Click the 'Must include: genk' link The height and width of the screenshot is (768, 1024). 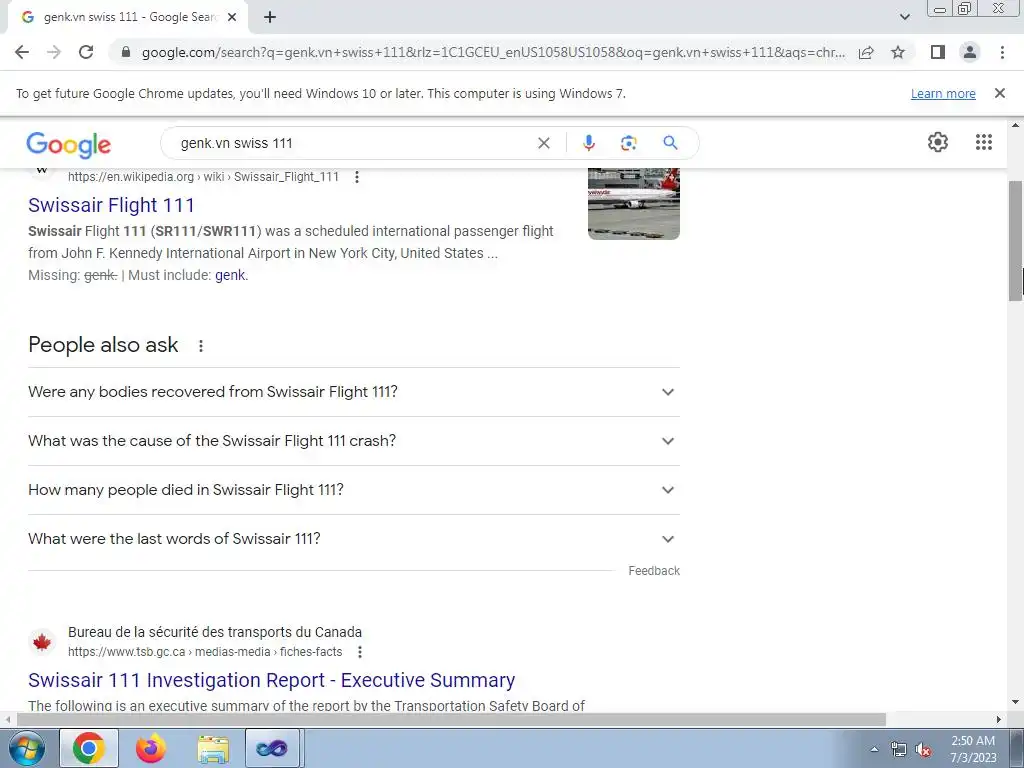pos(231,276)
